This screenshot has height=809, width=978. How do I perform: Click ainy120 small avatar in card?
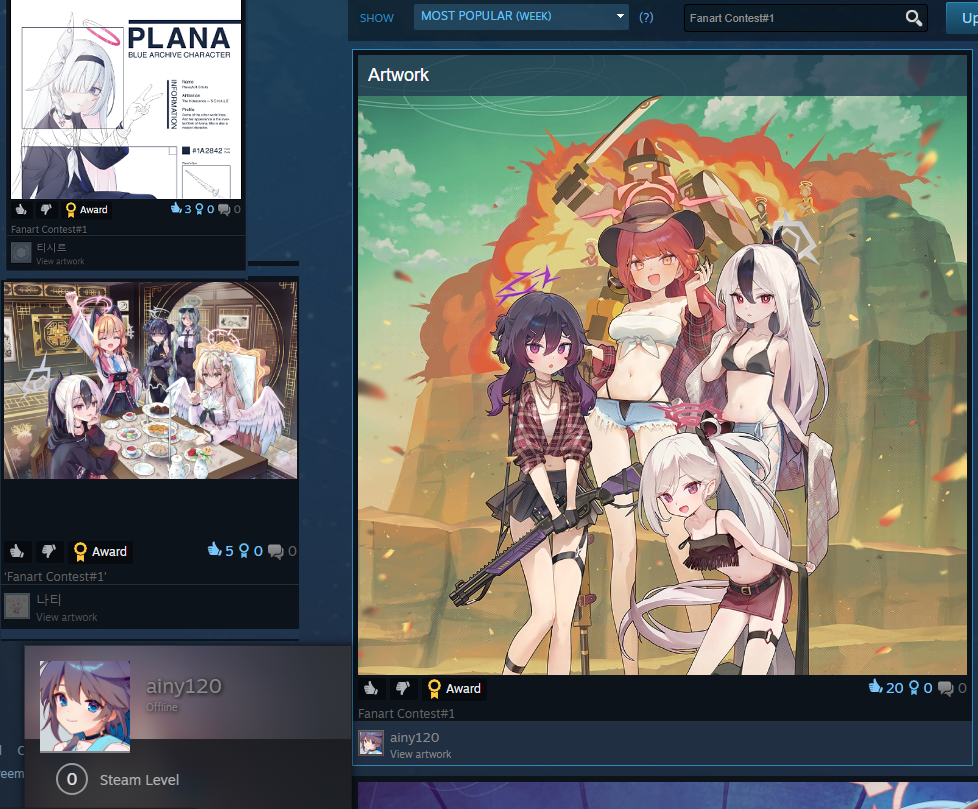(x=371, y=744)
